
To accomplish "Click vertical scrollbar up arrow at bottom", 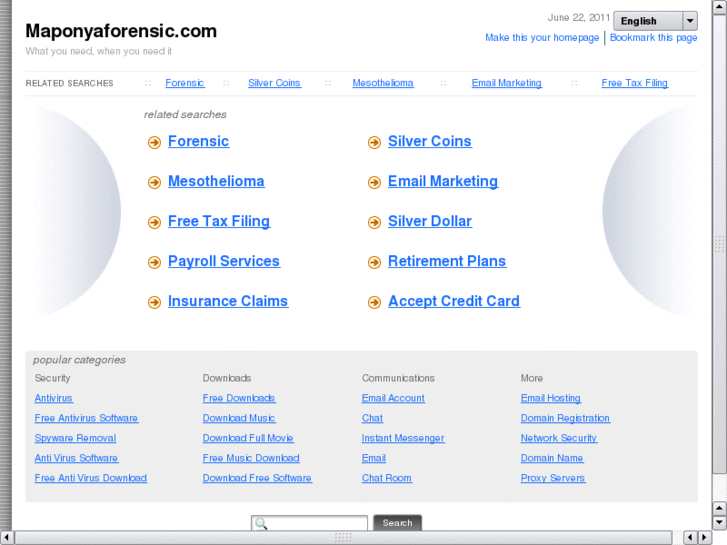I will tap(719, 507).
